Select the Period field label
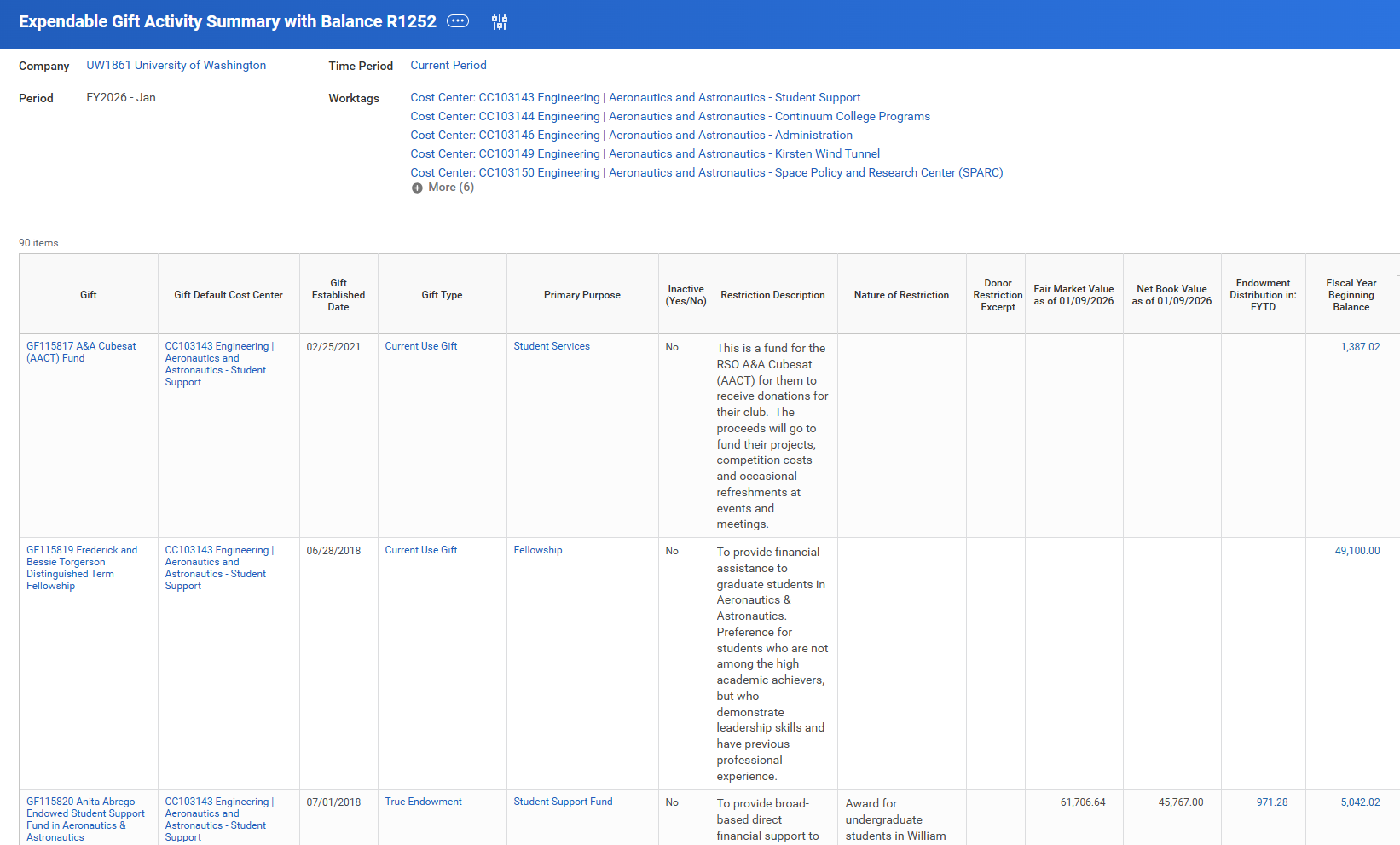Viewport: 1400px width, 845px height. pos(36,99)
